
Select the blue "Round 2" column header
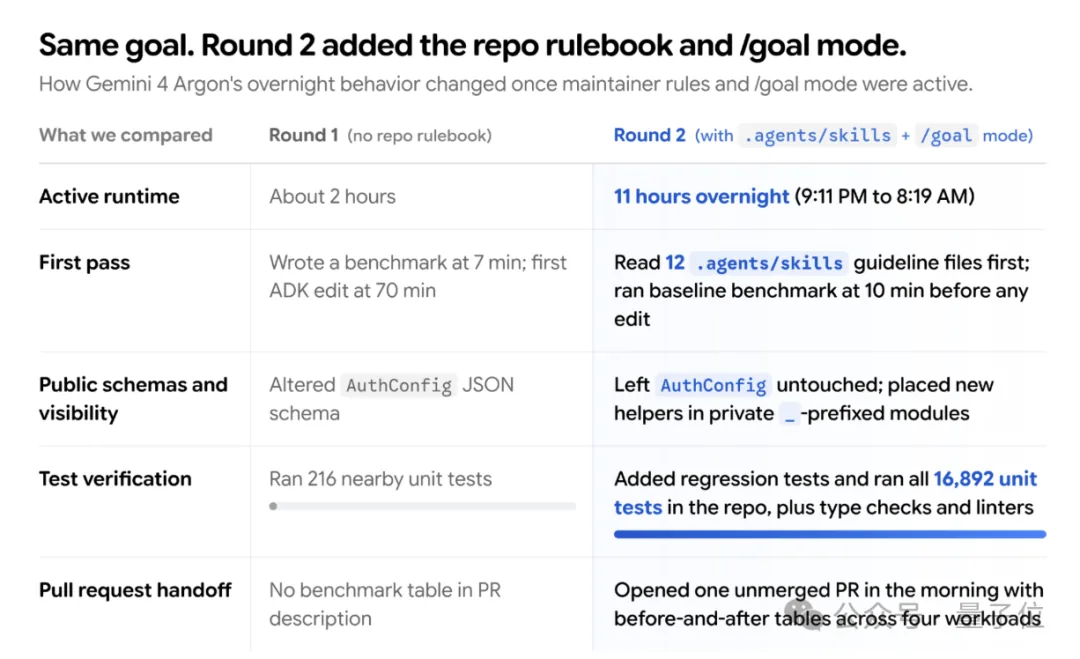650,135
